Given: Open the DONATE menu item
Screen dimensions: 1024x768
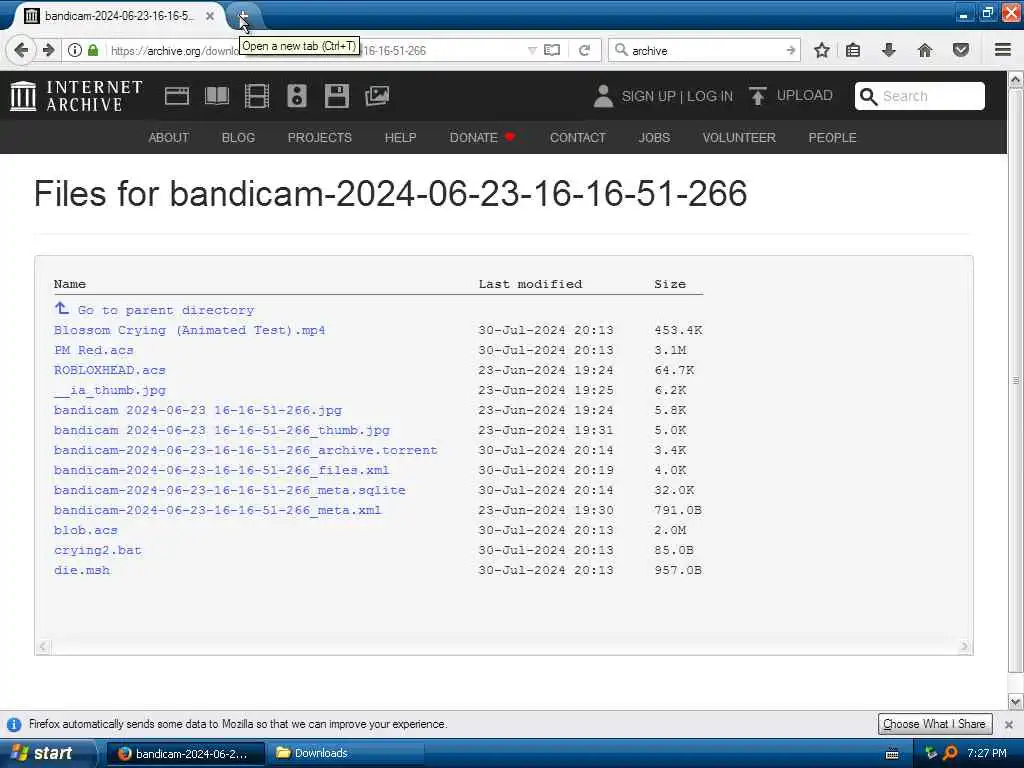Looking at the screenshot, I should (x=483, y=138).
